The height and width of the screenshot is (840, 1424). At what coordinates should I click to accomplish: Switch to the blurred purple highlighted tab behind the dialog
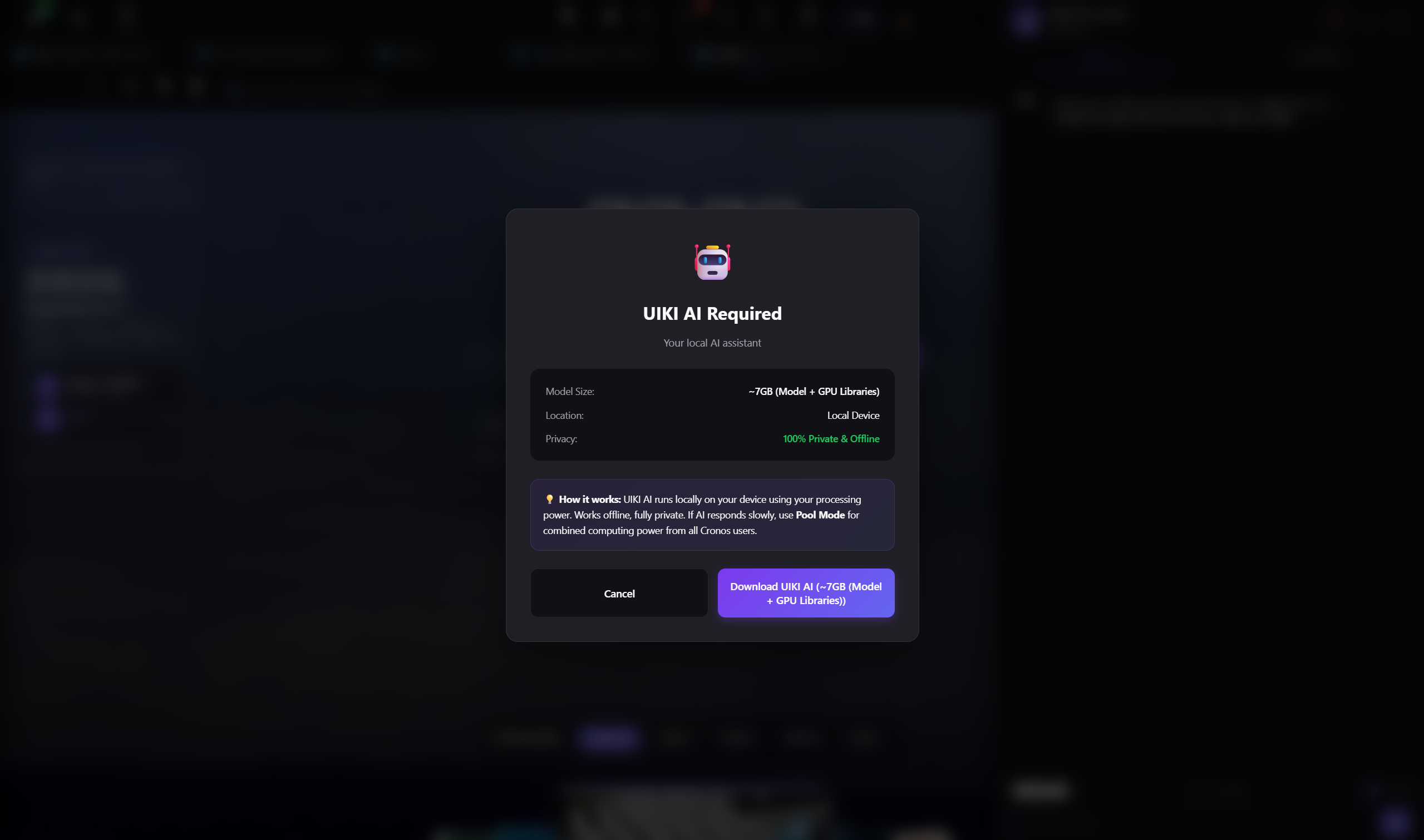(609, 738)
